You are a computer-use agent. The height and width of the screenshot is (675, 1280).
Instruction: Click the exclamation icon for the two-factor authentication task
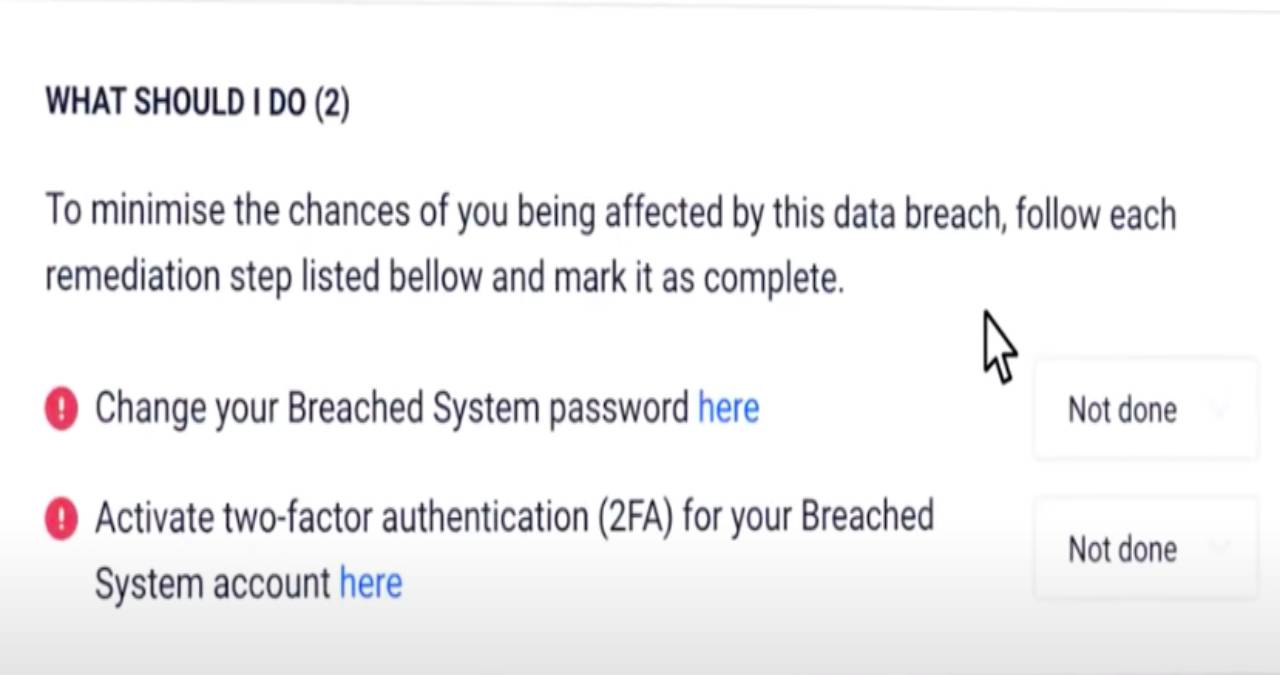[x=60, y=518]
